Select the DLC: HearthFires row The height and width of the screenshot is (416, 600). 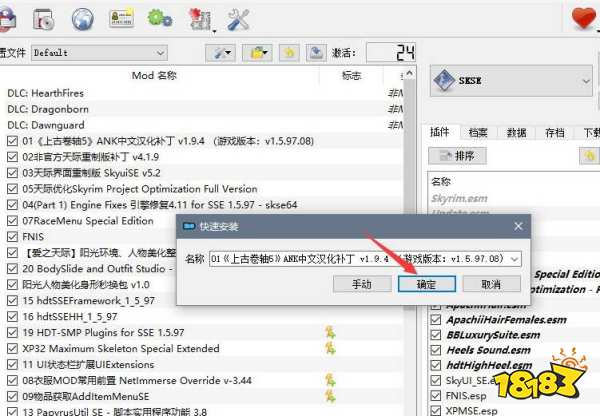pyautogui.click(x=201, y=93)
